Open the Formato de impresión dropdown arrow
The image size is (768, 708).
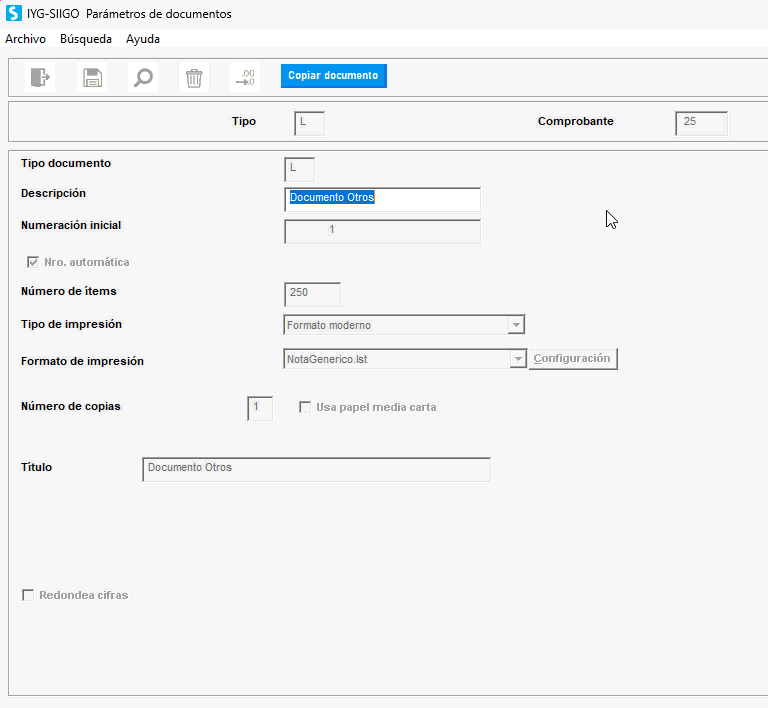tap(518, 359)
